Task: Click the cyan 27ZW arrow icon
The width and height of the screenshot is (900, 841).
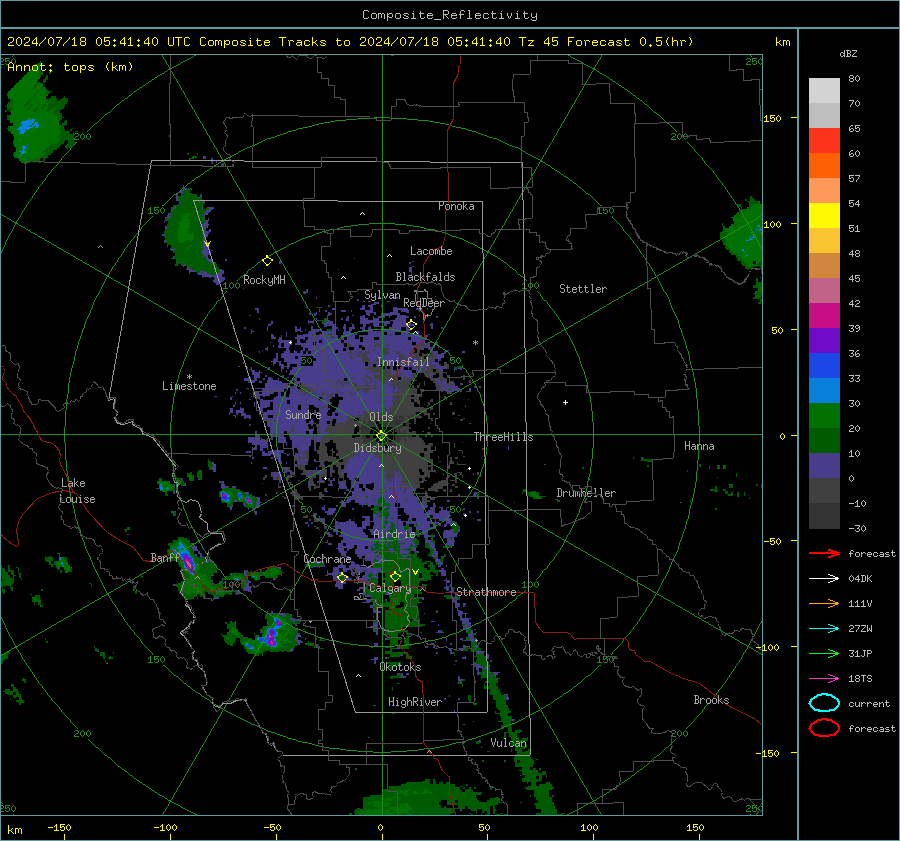Action: click(824, 629)
